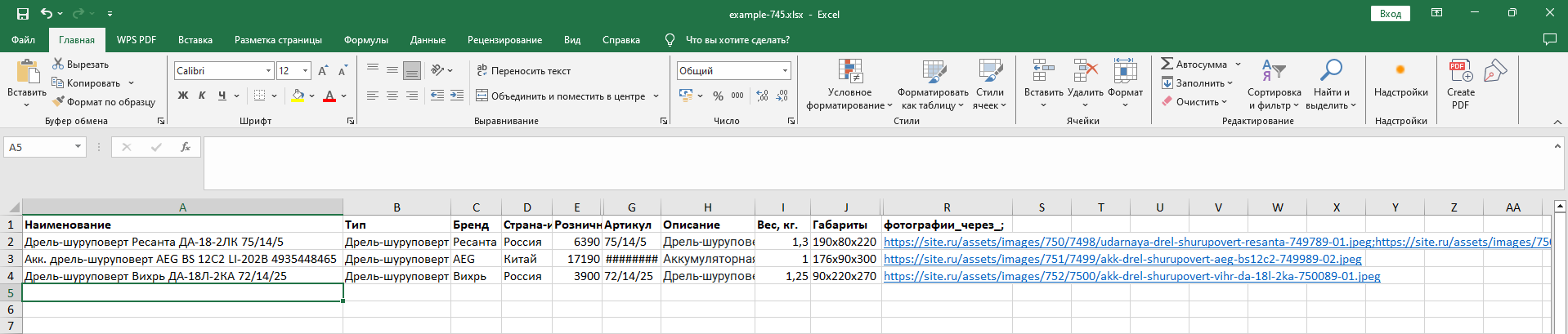Open fill color dropdown arrow
Image resolution: width=1568 pixels, height=334 pixels.
(311, 96)
